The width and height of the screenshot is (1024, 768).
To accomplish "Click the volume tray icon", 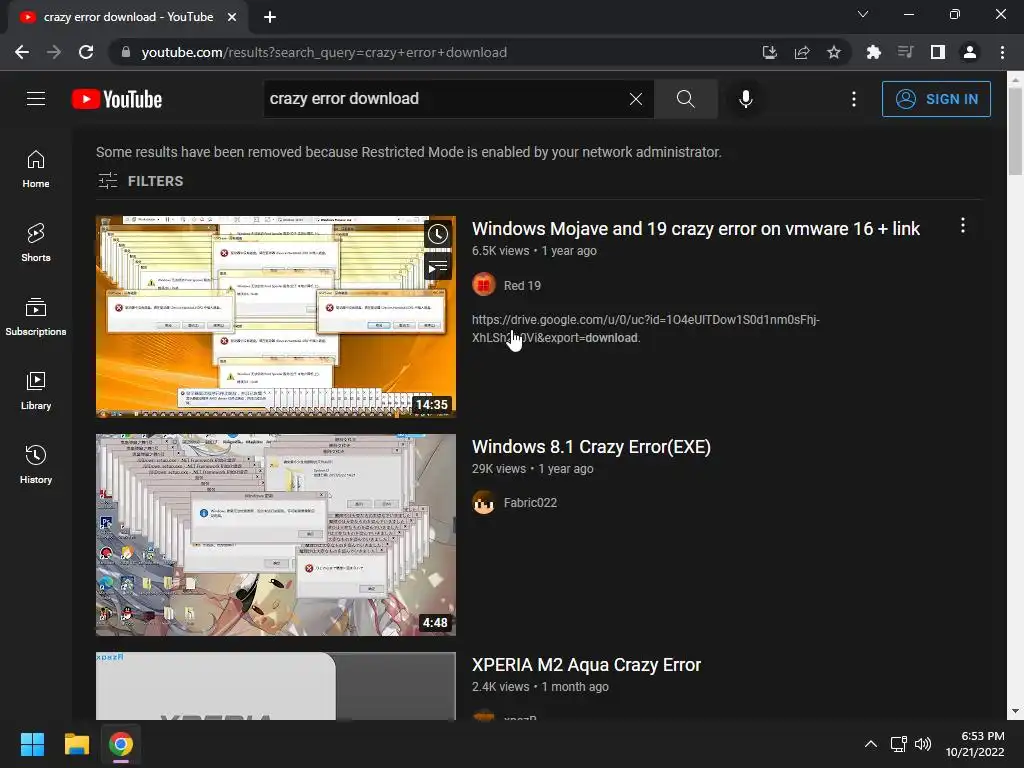I will [923, 744].
